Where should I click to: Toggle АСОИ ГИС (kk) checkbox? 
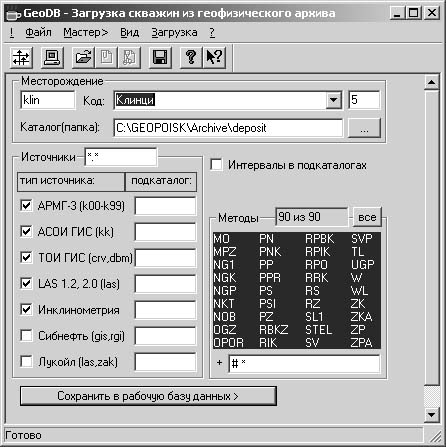pyautogui.click(x=26, y=231)
